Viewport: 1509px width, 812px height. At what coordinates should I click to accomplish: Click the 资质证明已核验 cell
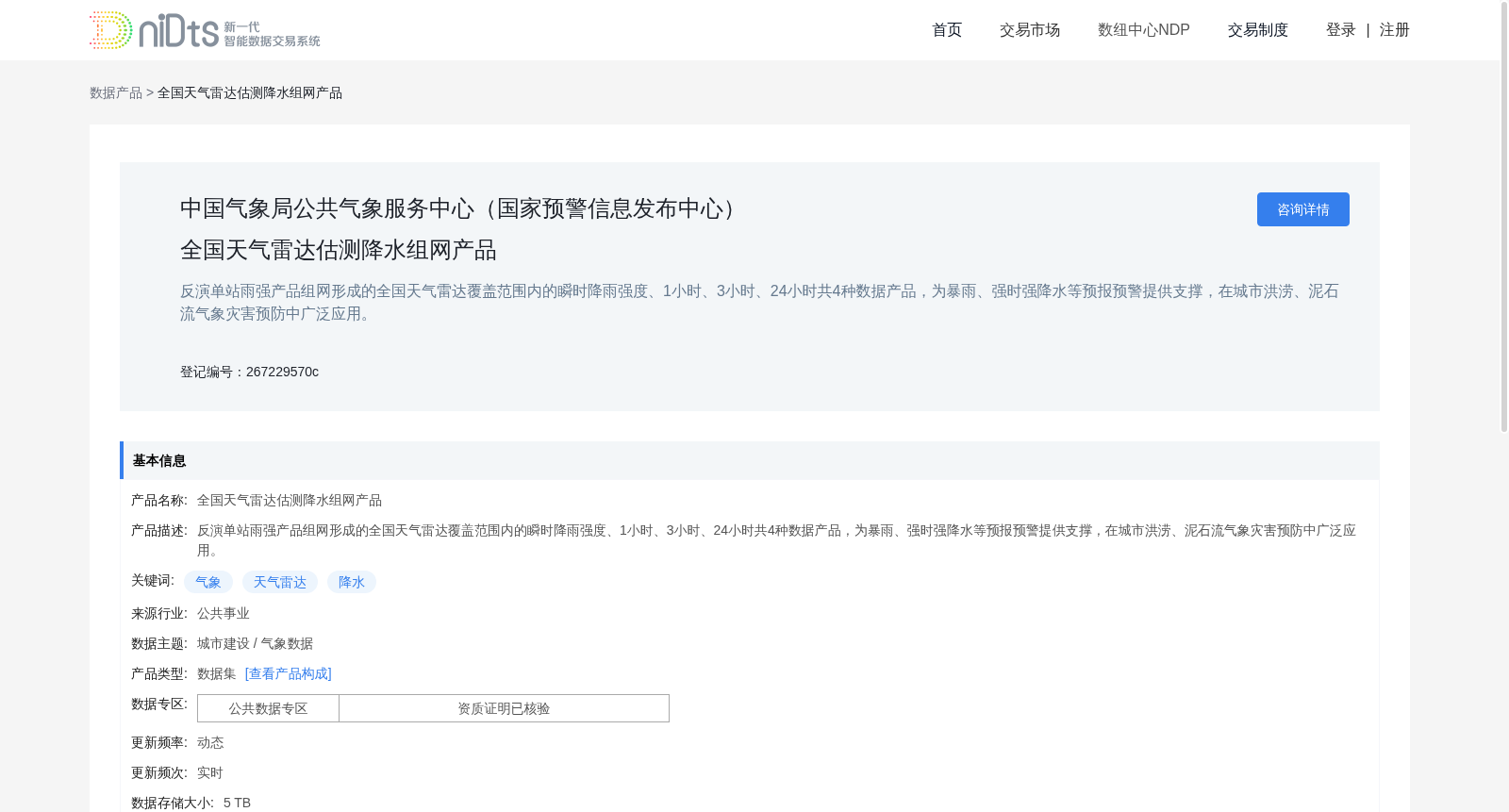click(504, 708)
